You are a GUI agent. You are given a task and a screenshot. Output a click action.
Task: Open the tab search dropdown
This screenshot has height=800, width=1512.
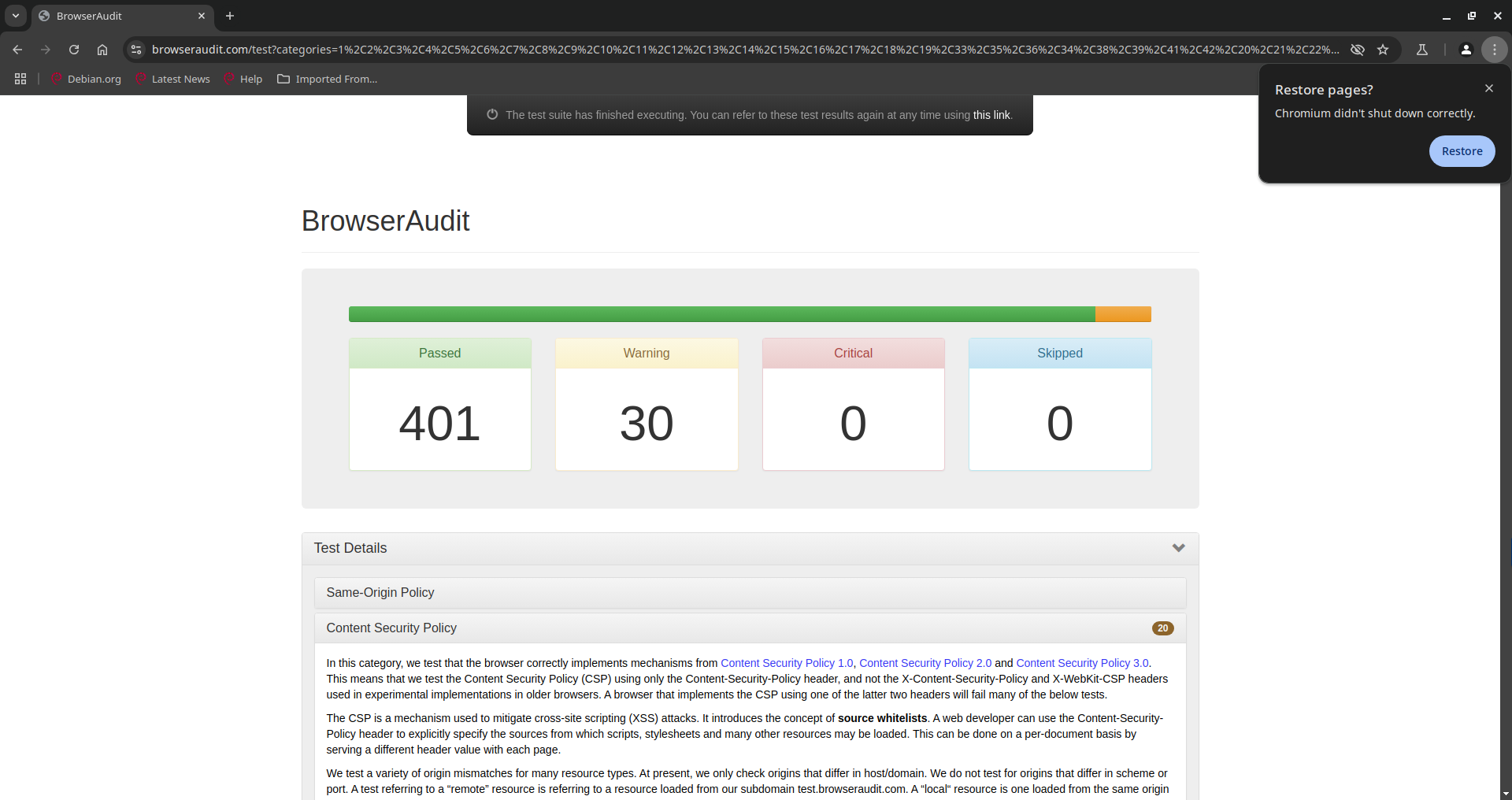[16, 16]
